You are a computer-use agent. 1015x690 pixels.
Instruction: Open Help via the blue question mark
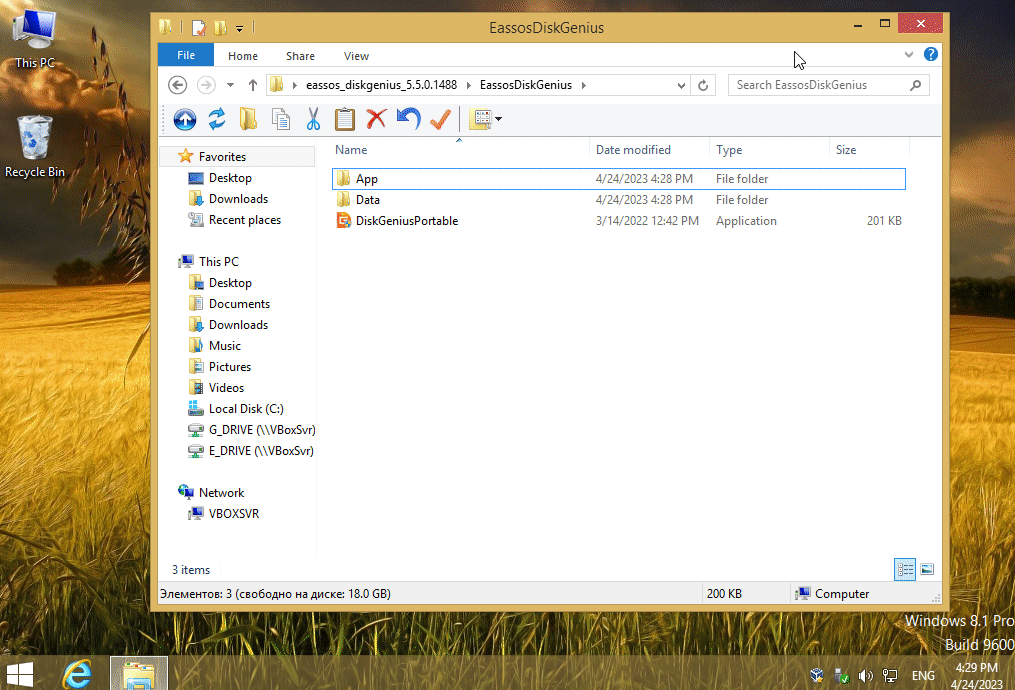pyautogui.click(x=931, y=54)
